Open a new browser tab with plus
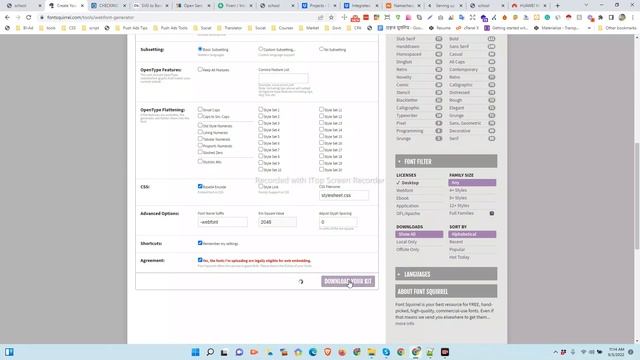The width and height of the screenshot is (640, 360). (557, 6)
